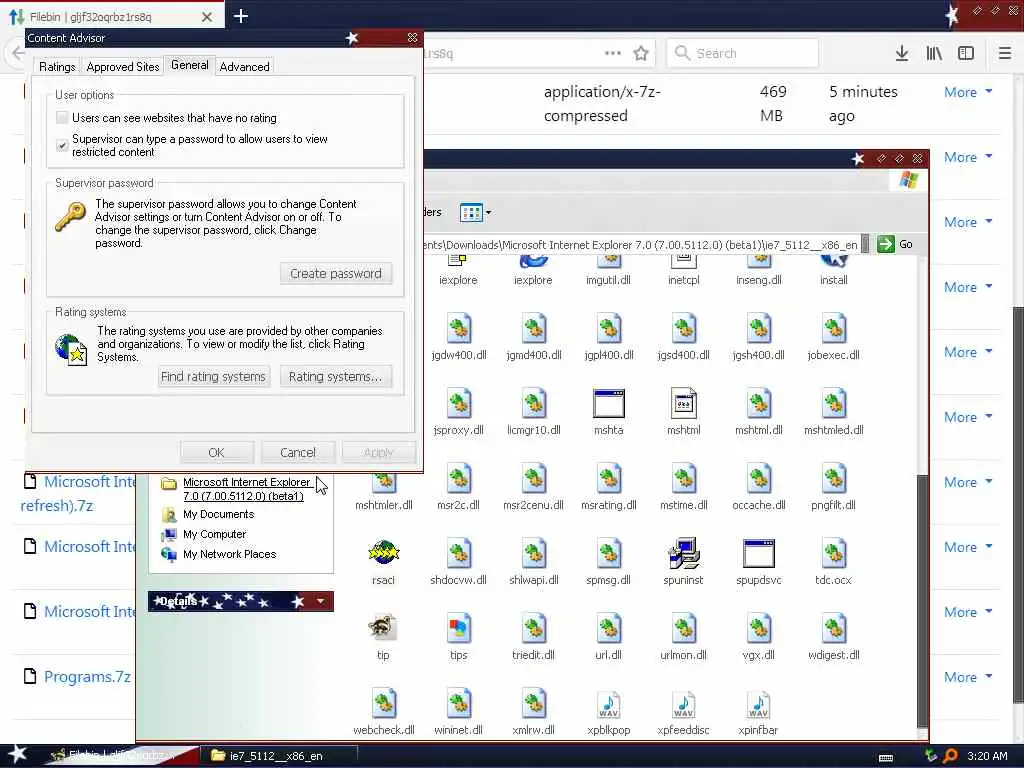
Task: Click the xpfeeddisc WAV file icon
Action: [x=684, y=705]
